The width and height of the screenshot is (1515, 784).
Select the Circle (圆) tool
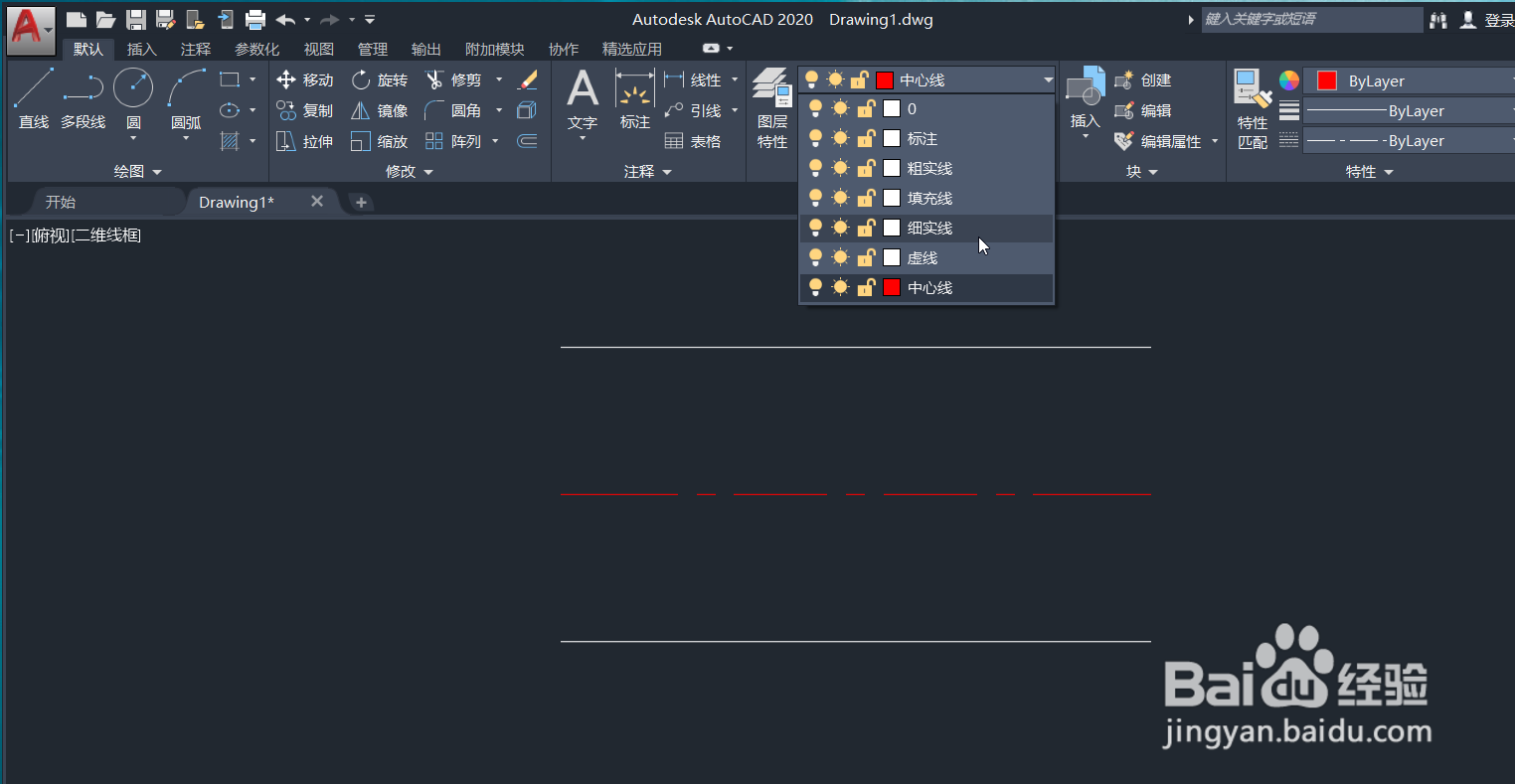[x=133, y=99]
